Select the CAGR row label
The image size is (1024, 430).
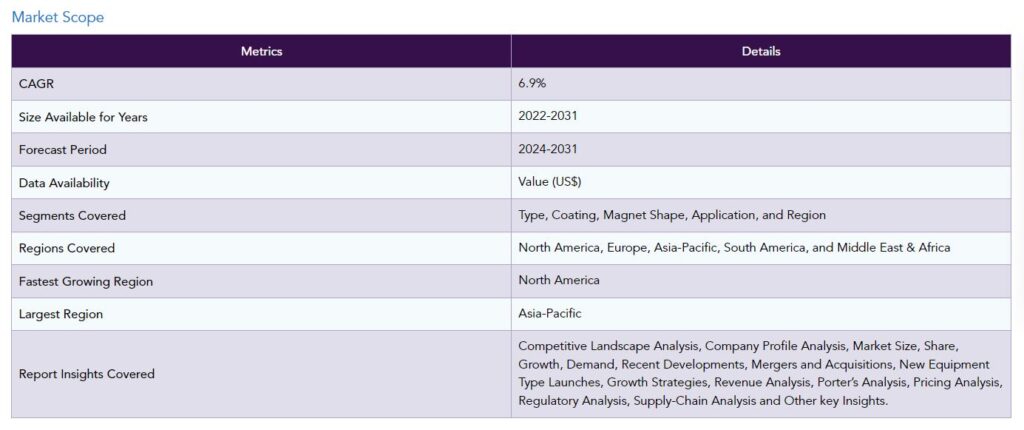[37, 84]
